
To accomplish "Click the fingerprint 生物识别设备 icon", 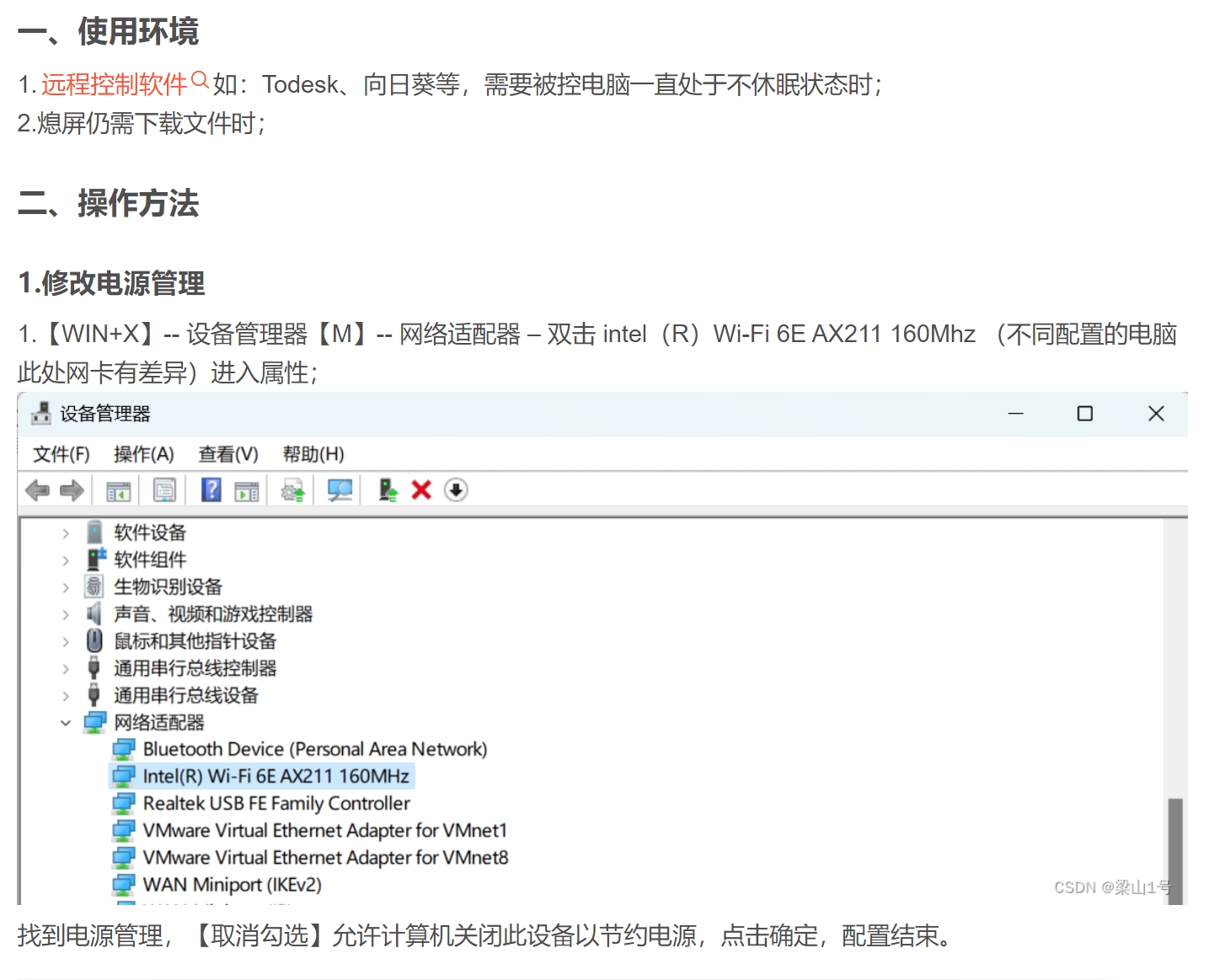I will pyautogui.click(x=94, y=586).
